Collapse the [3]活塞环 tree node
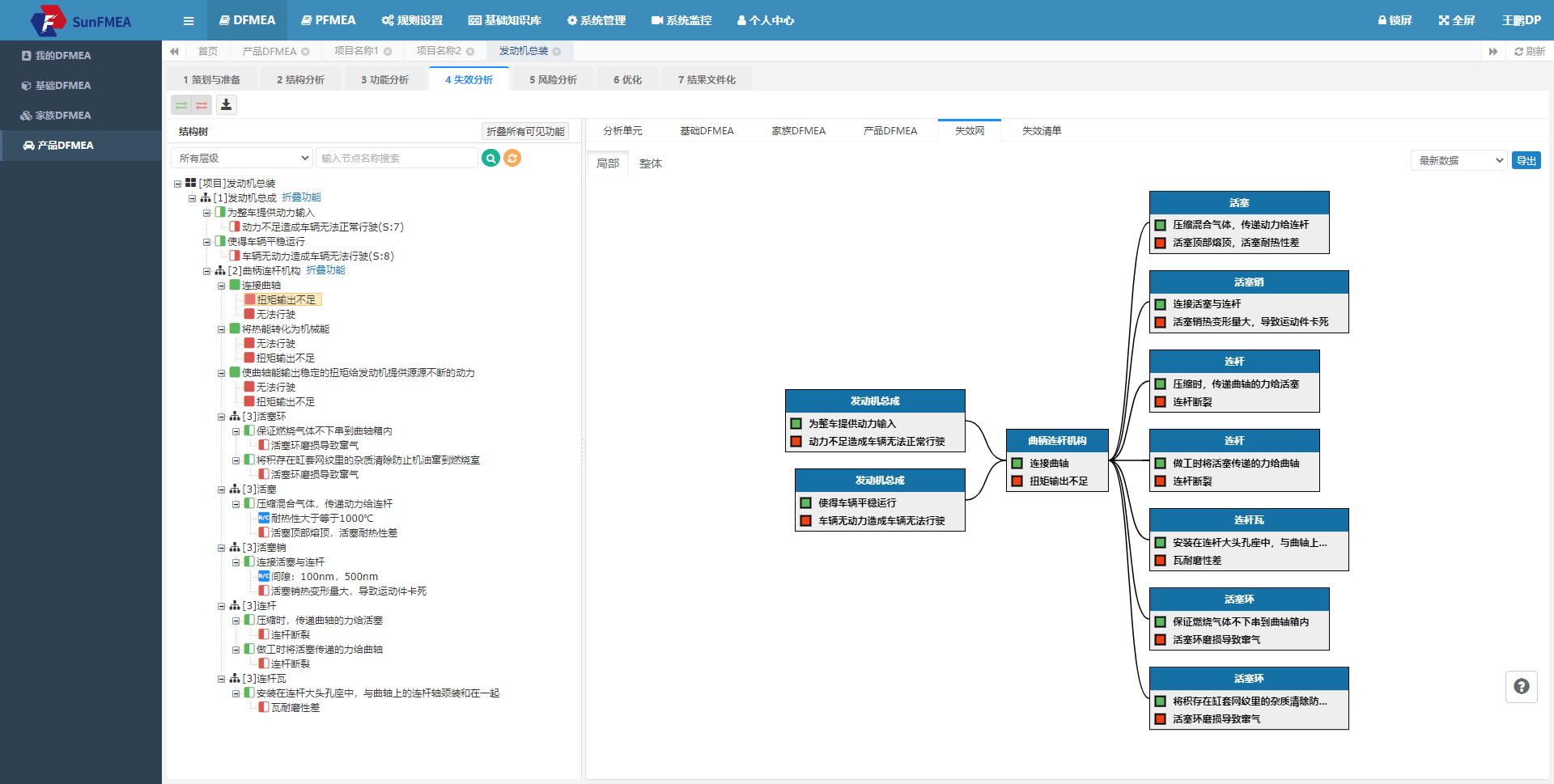This screenshot has height=784, width=1554. 221,417
